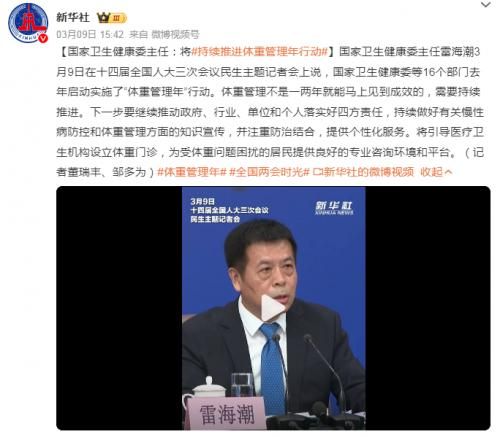
Task: Open hashtag #持续推进体重管理年行动#
Action: coord(260,52)
